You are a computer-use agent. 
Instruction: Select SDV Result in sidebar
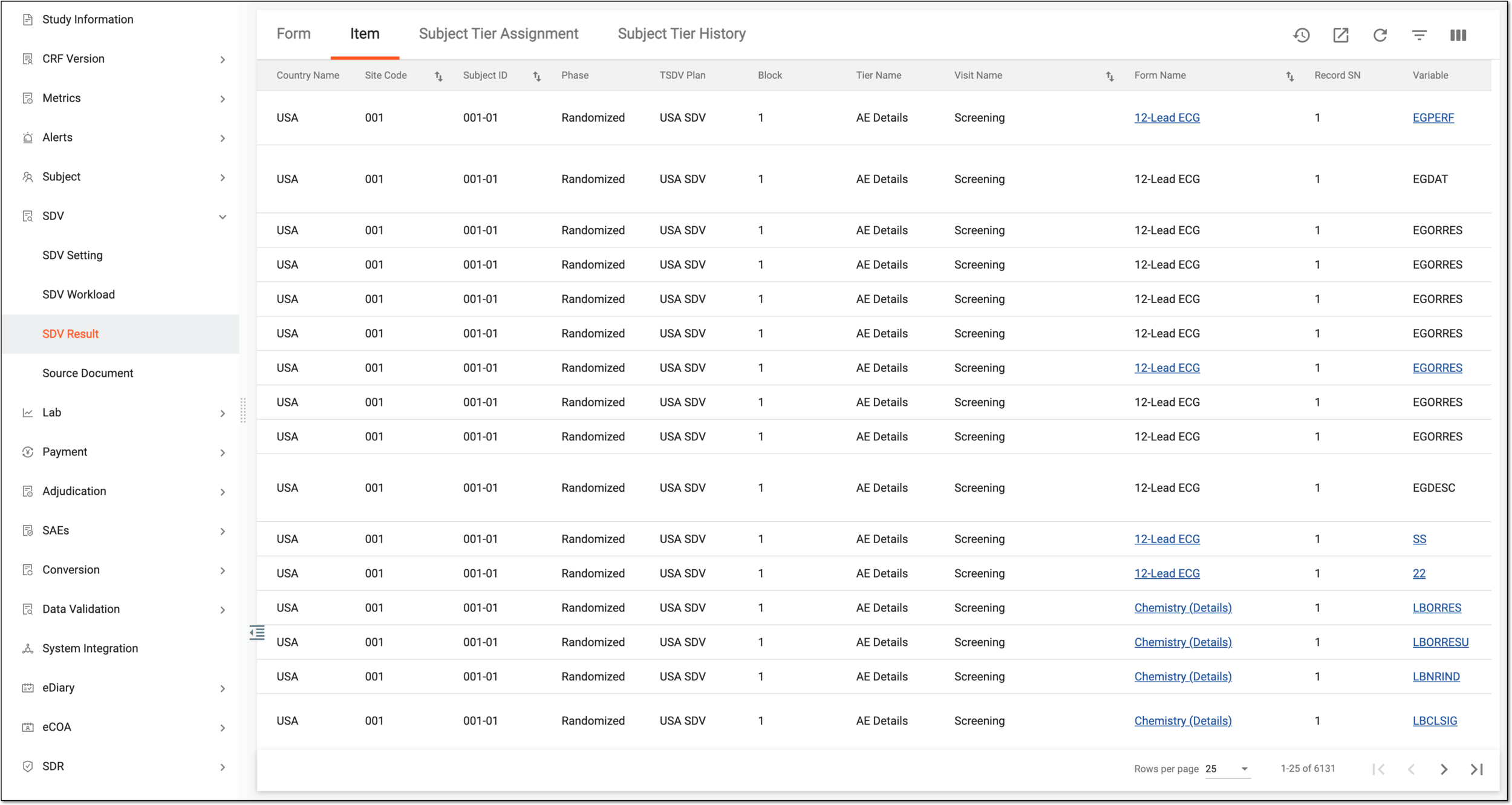click(70, 334)
